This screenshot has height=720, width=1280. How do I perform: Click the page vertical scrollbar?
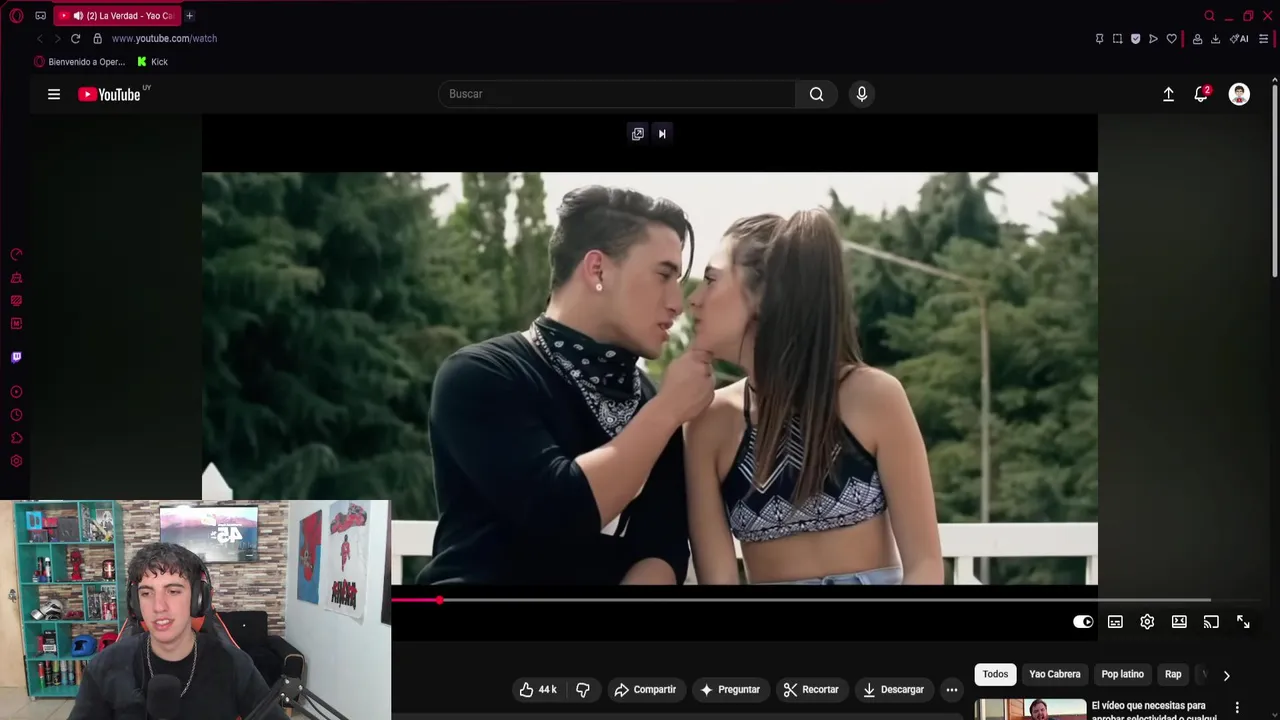(x=1274, y=179)
